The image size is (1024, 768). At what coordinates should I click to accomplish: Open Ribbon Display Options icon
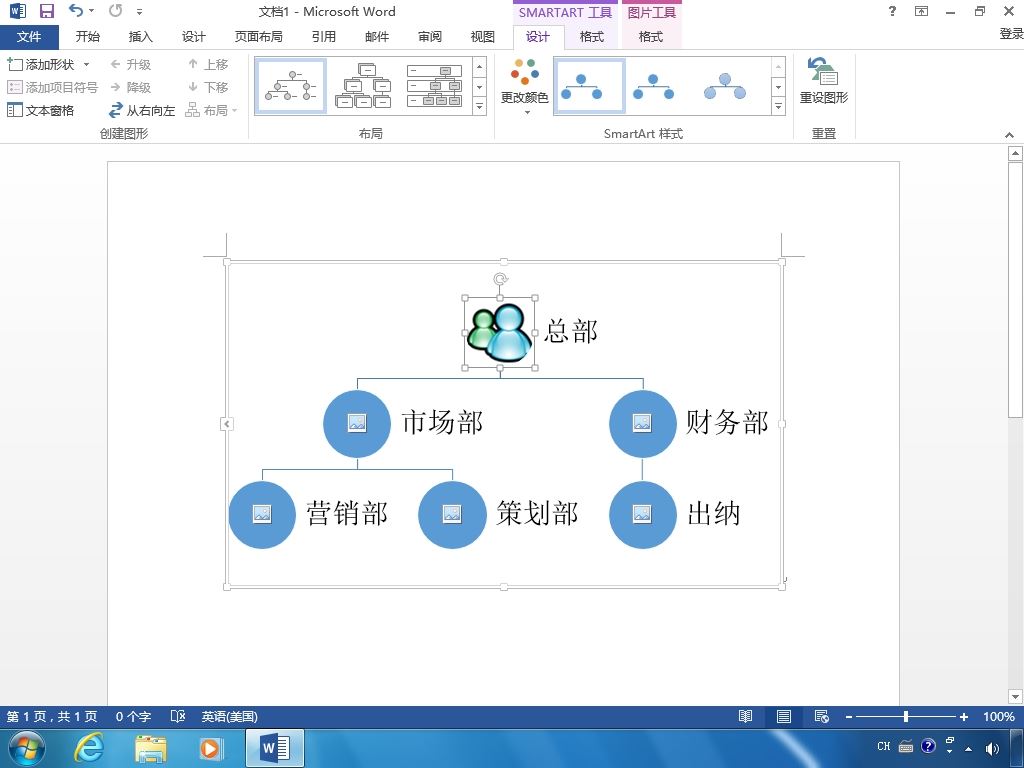[x=921, y=11]
